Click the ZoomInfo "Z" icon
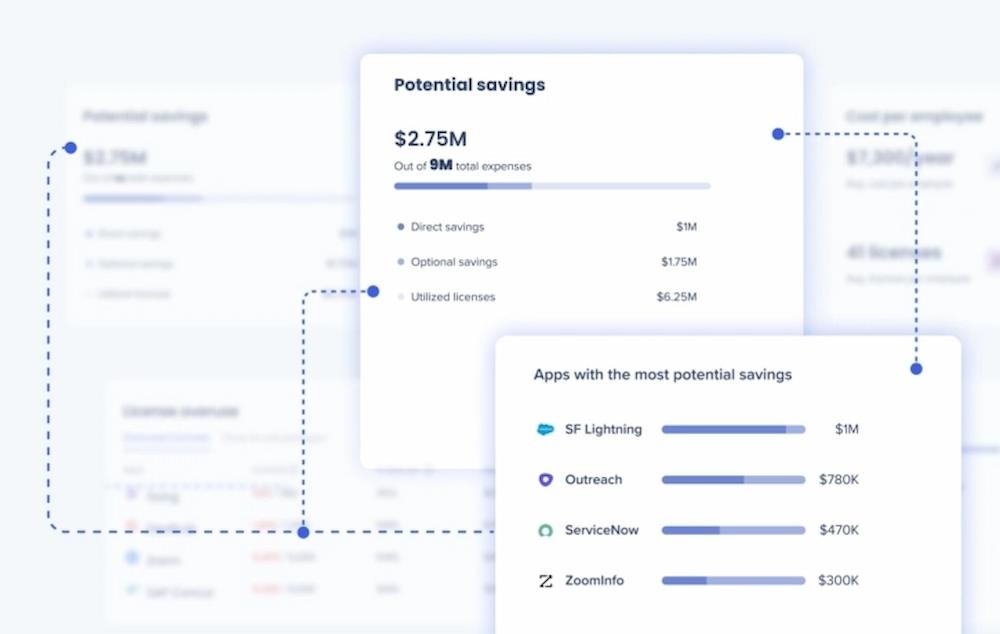Screen dimensions: 1000x634 point(546,580)
